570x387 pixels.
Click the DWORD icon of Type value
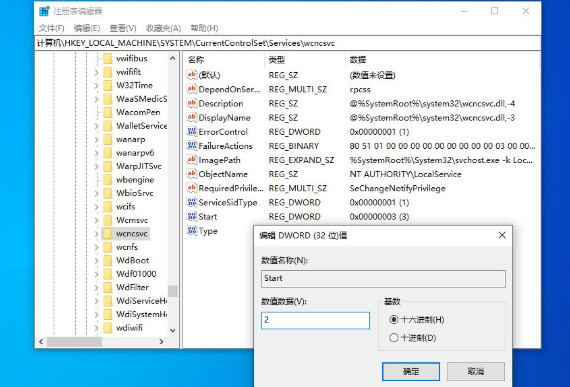pyautogui.click(x=192, y=231)
